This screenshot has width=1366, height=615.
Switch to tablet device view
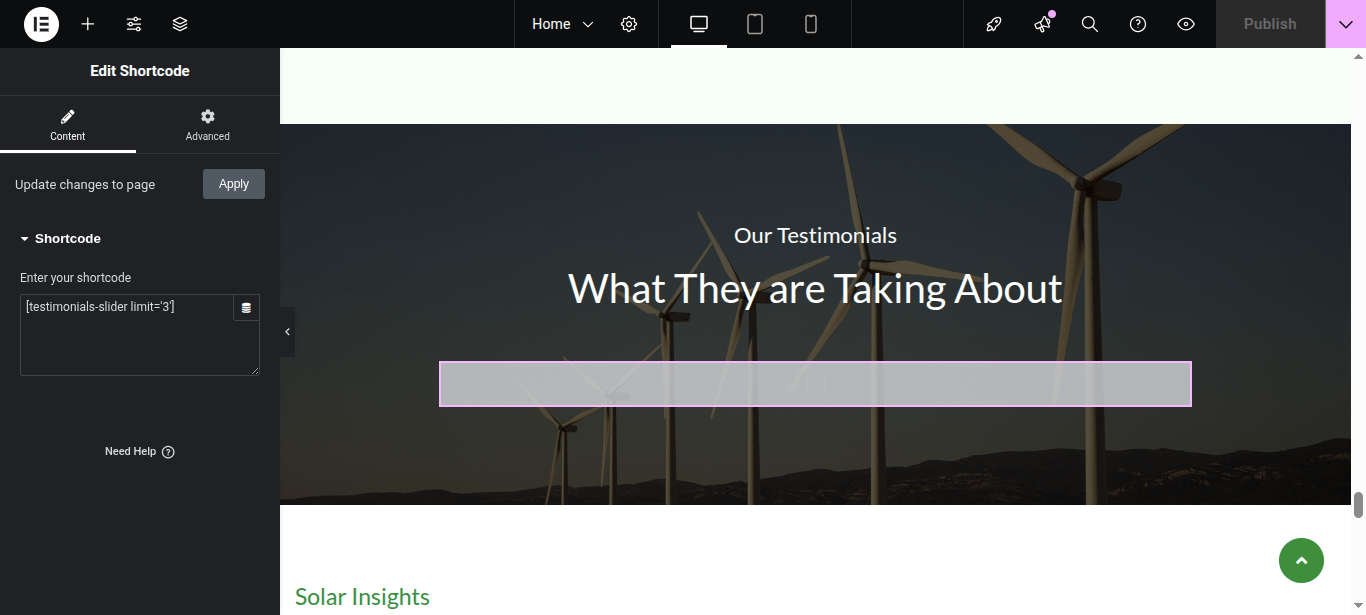pos(755,24)
